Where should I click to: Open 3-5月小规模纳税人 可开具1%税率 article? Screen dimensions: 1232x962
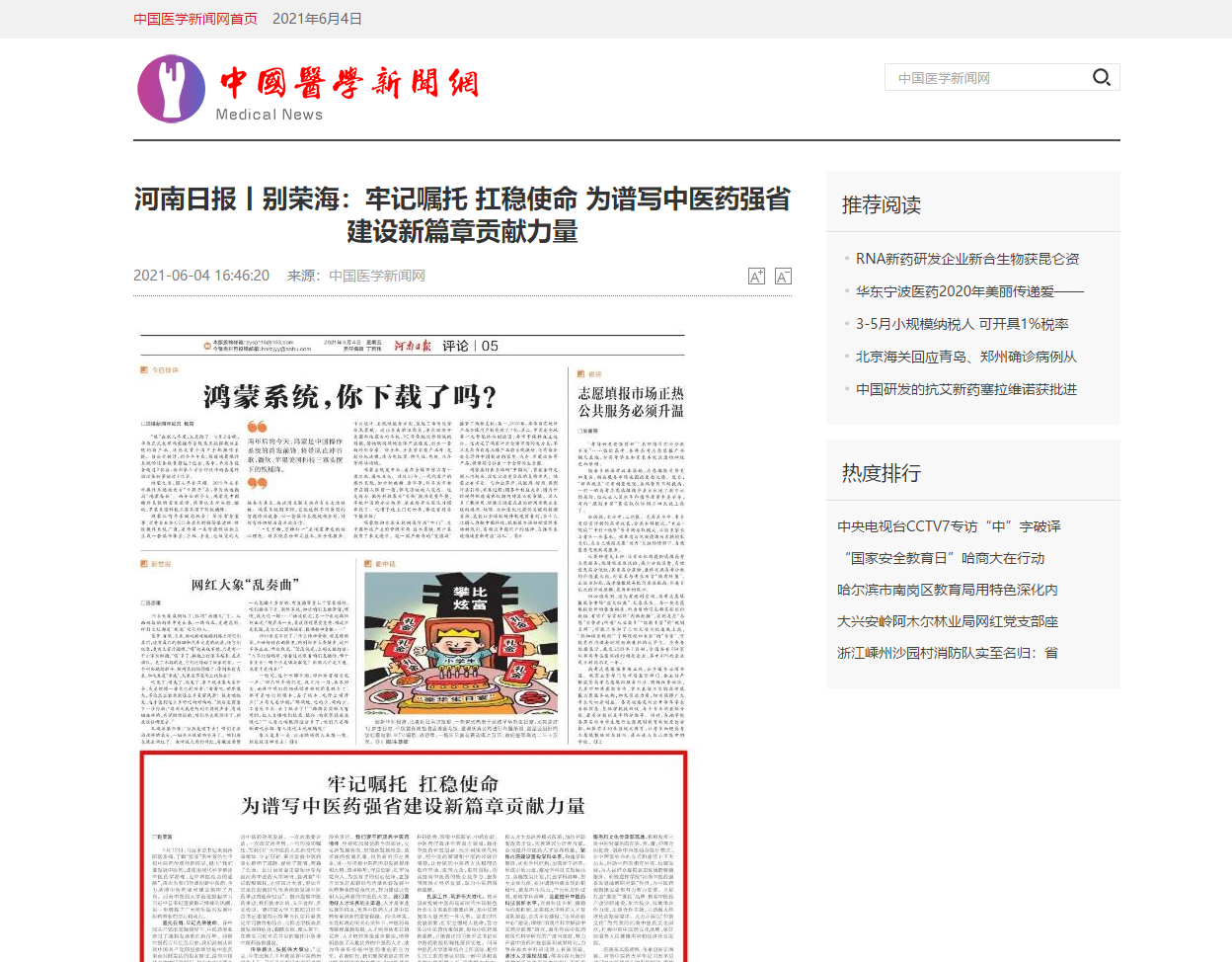962,324
